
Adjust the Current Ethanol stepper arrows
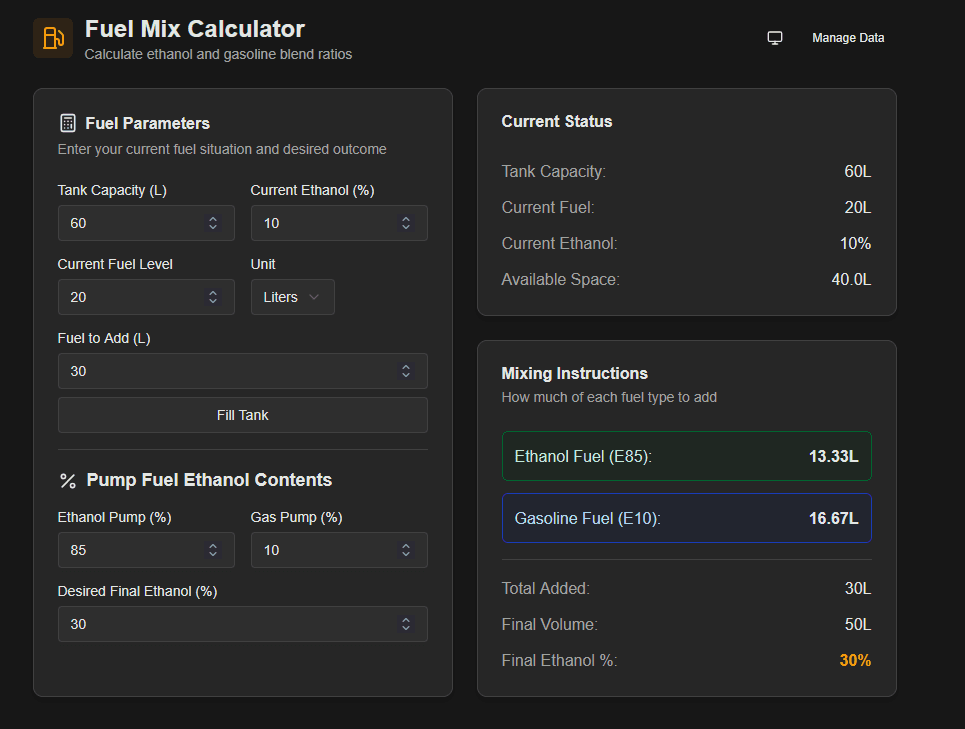click(x=406, y=223)
